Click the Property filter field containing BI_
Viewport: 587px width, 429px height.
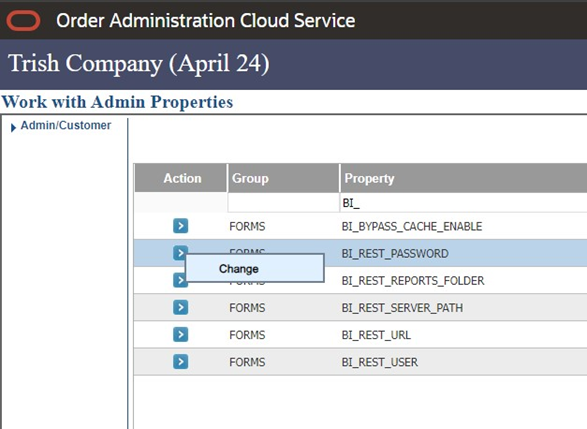(x=463, y=203)
